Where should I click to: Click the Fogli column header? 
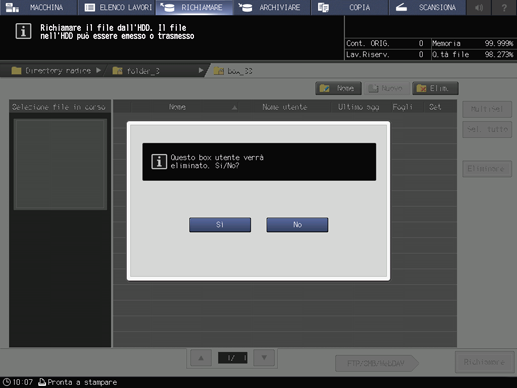point(403,107)
